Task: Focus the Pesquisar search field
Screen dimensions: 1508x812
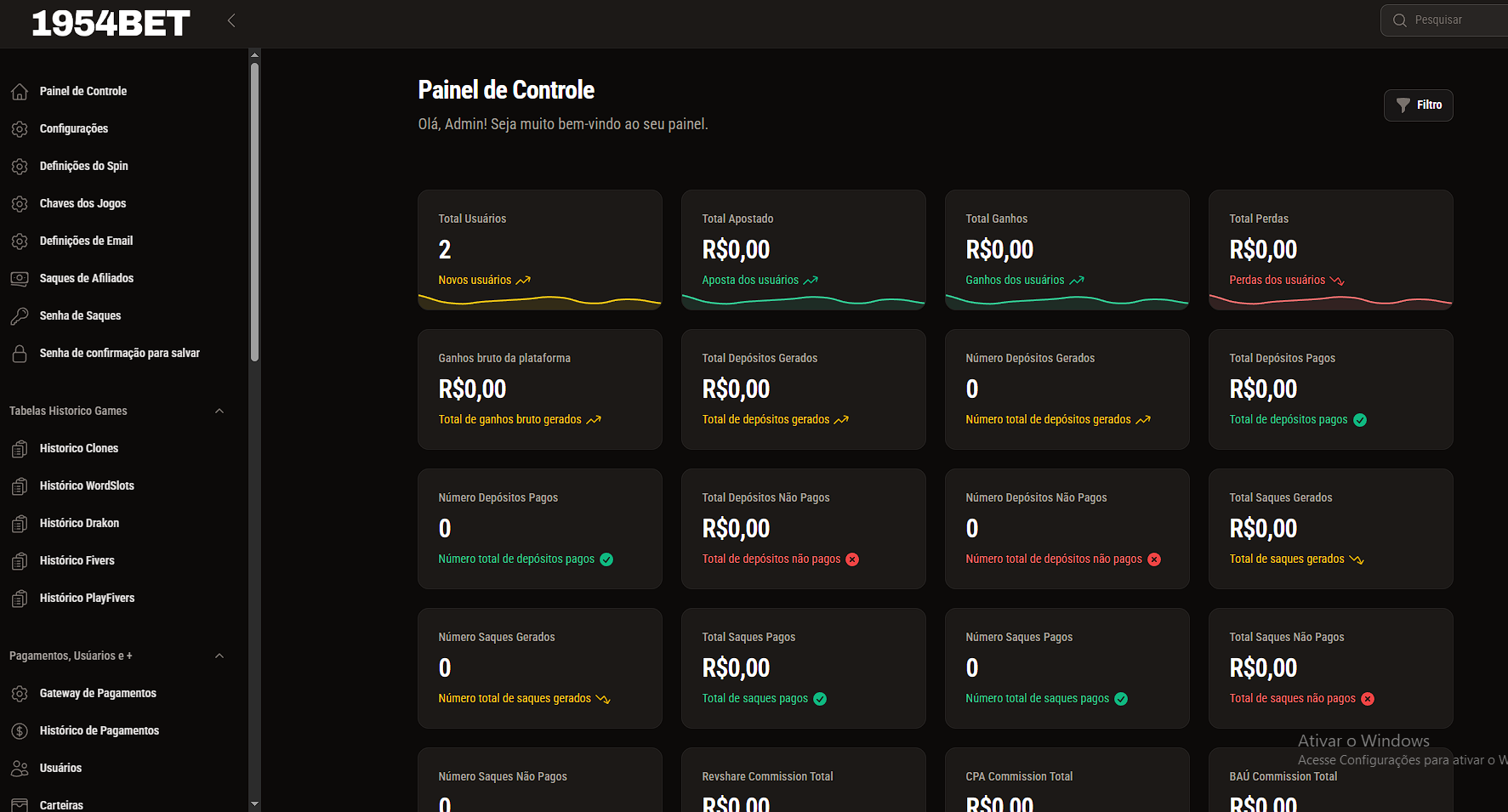Action: click(x=1454, y=20)
